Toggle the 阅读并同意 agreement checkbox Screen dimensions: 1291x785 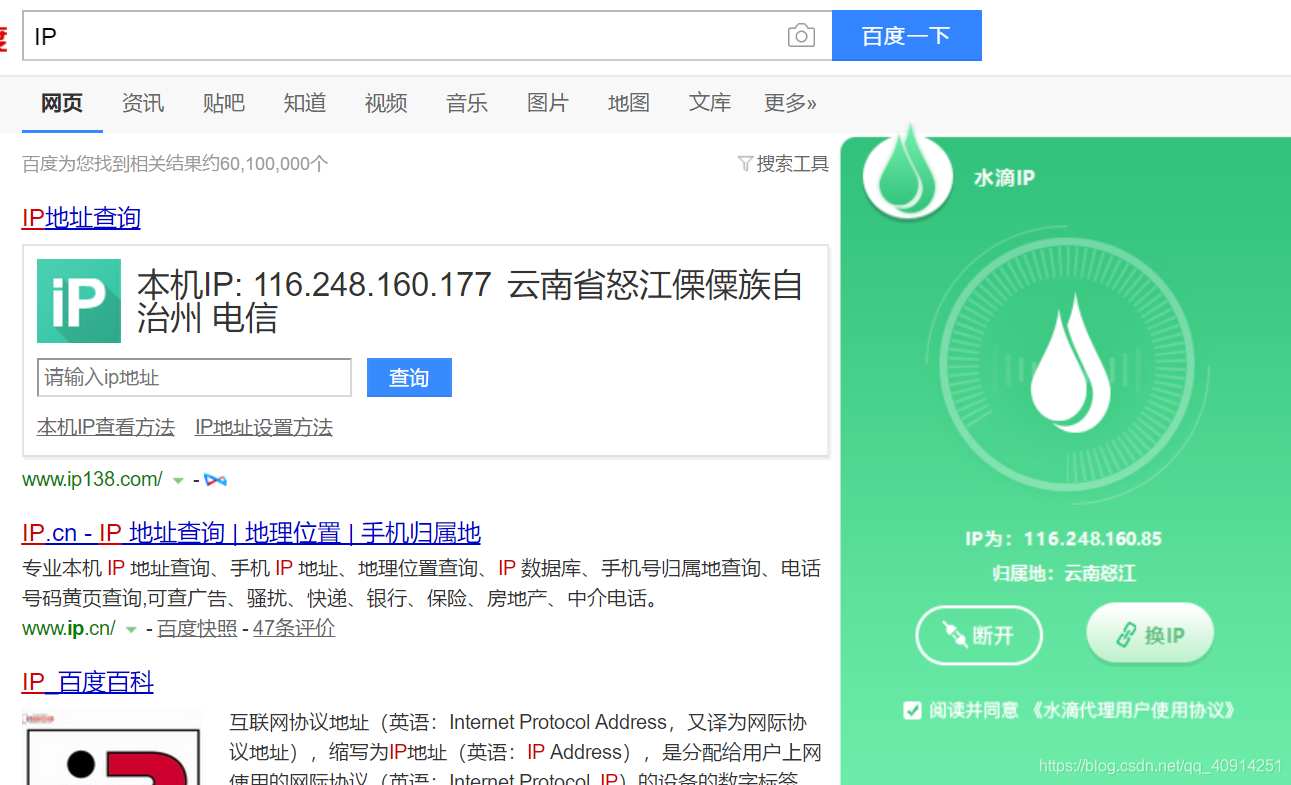[x=911, y=710]
